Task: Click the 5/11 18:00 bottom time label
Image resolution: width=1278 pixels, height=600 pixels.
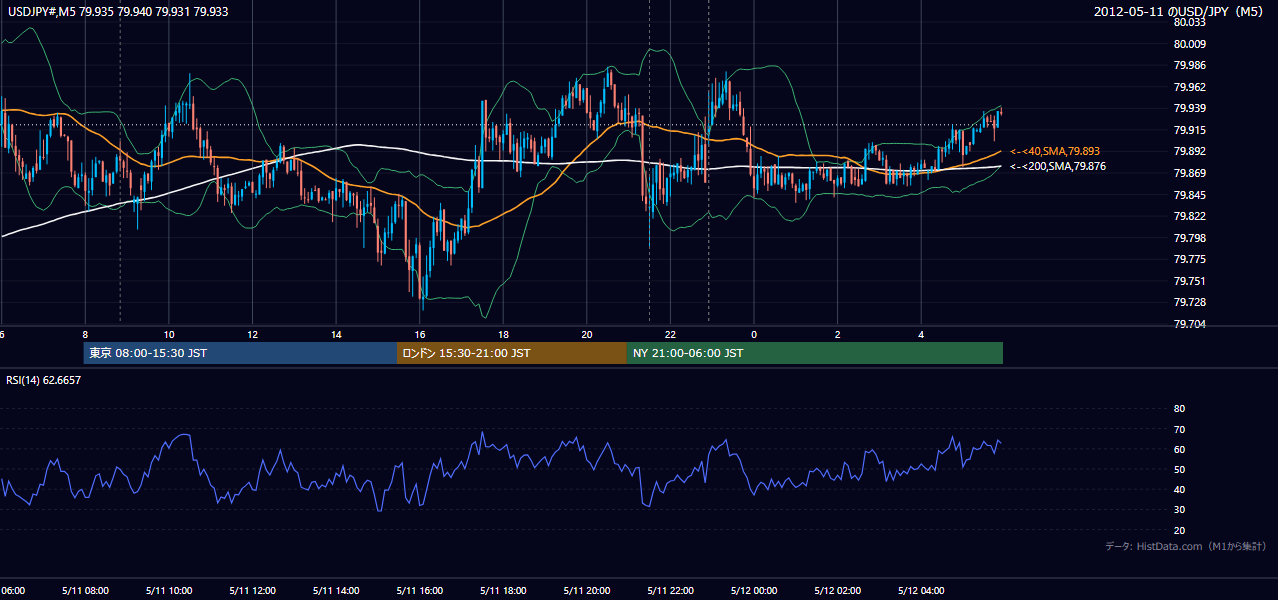Action: pos(503,590)
